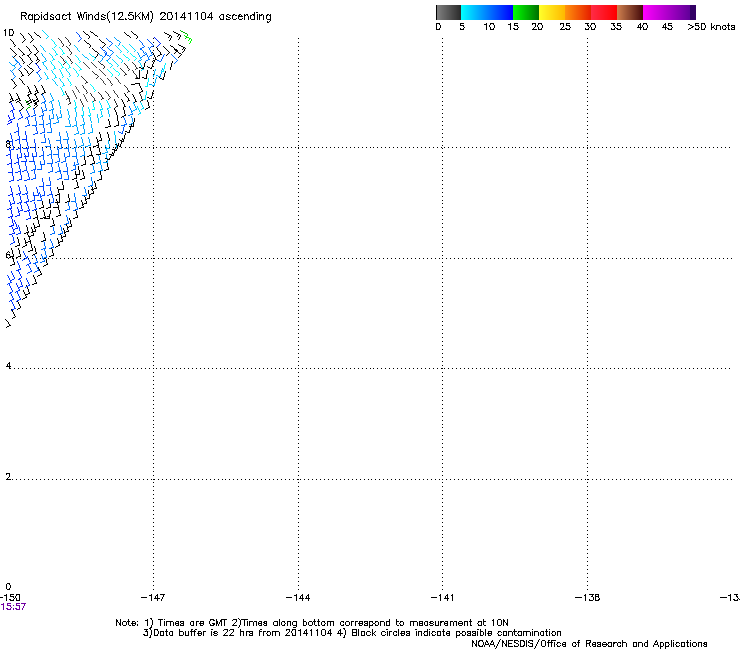Click the '-144' longitude label
Viewport: 740px width, 650px height.
pos(298,598)
